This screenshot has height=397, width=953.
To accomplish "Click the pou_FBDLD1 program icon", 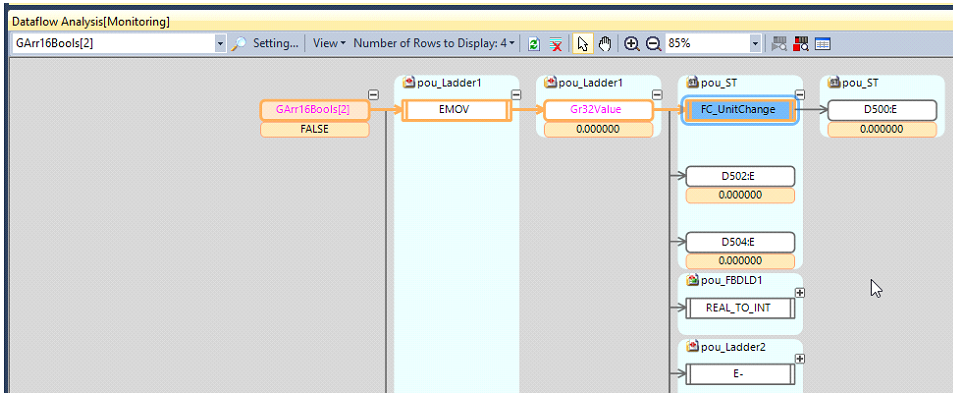I will [x=692, y=280].
